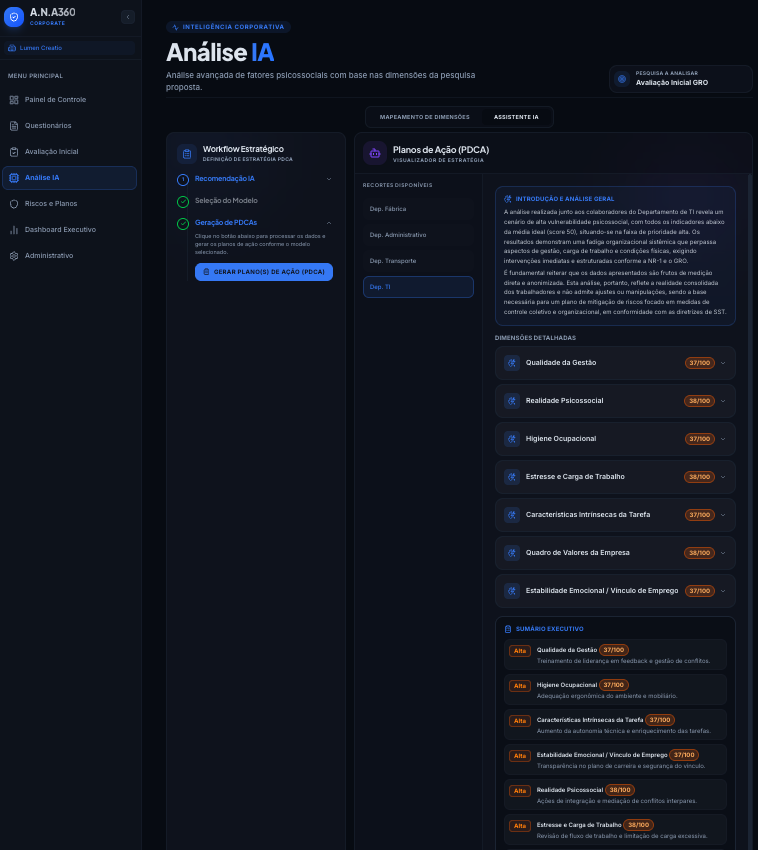Expand Quadro de Valores da Empresa chevron
Image resolution: width=758 pixels, height=850 pixels.
(723, 553)
